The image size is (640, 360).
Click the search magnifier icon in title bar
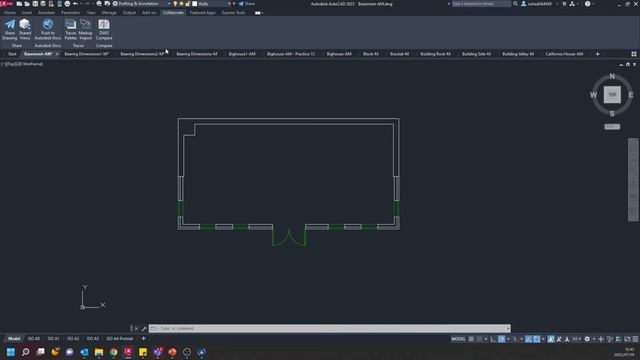pyautogui.click(x=516, y=4)
